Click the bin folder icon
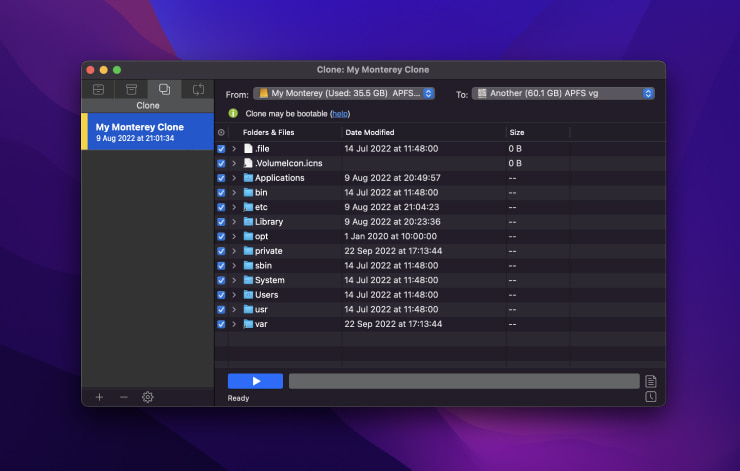 pyautogui.click(x=248, y=192)
